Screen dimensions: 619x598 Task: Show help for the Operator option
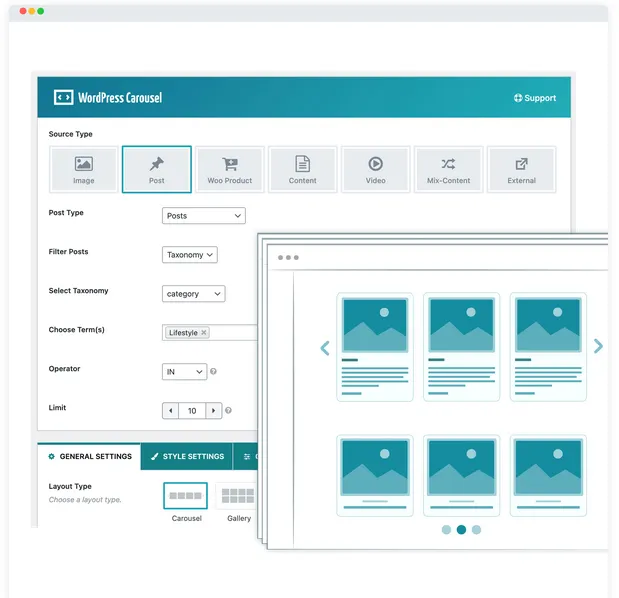[213, 371]
